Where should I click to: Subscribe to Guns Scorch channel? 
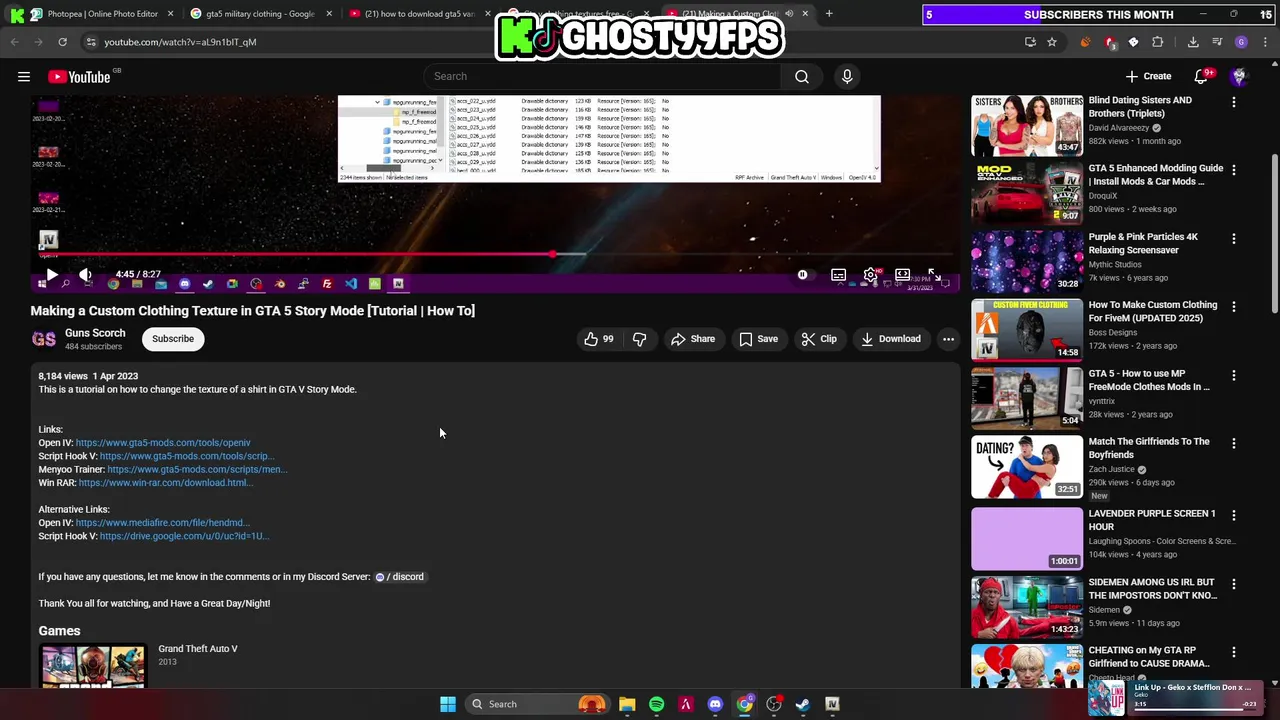[x=173, y=339]
